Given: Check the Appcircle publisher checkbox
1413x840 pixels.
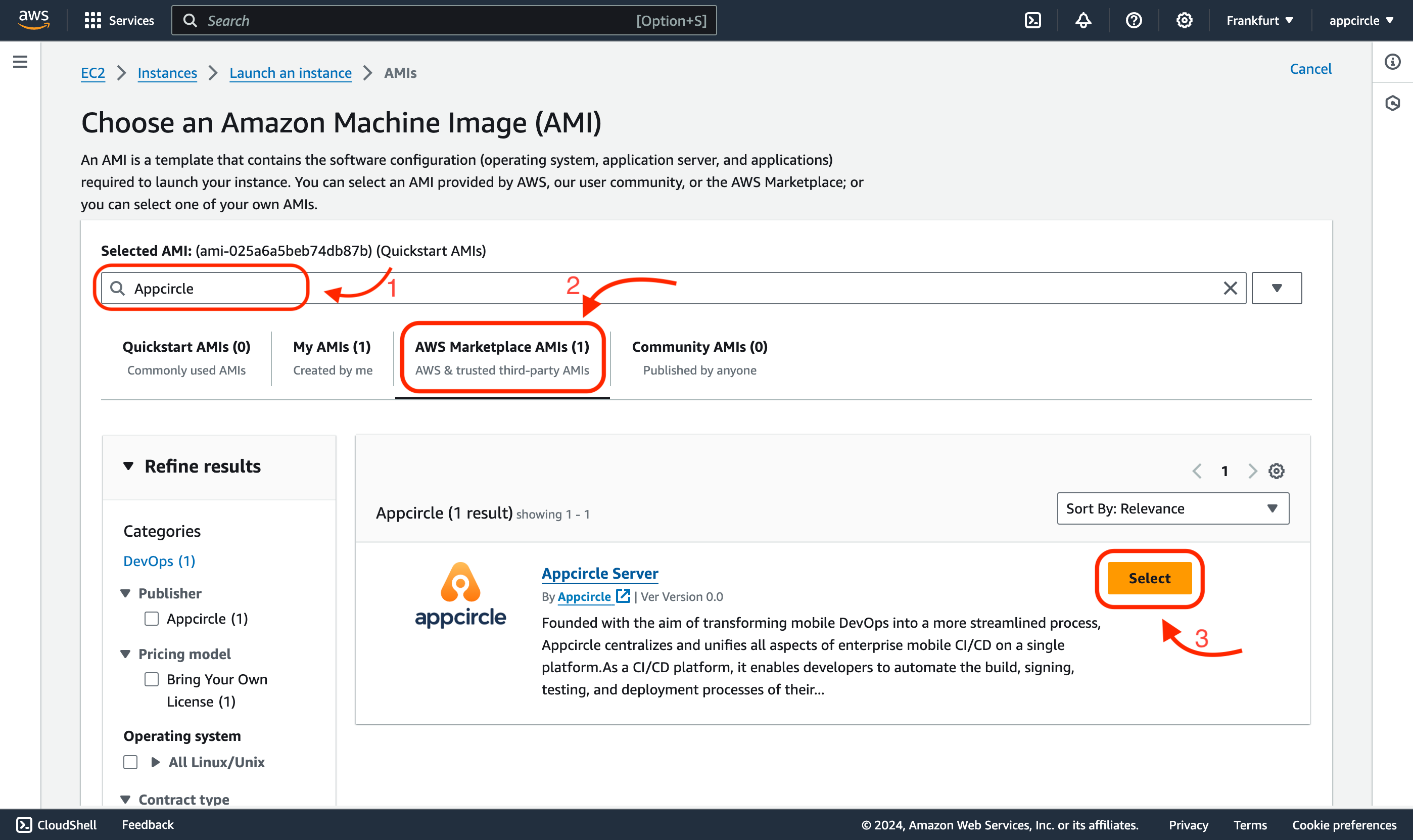Looking at the screenshot, I should 152,619.
